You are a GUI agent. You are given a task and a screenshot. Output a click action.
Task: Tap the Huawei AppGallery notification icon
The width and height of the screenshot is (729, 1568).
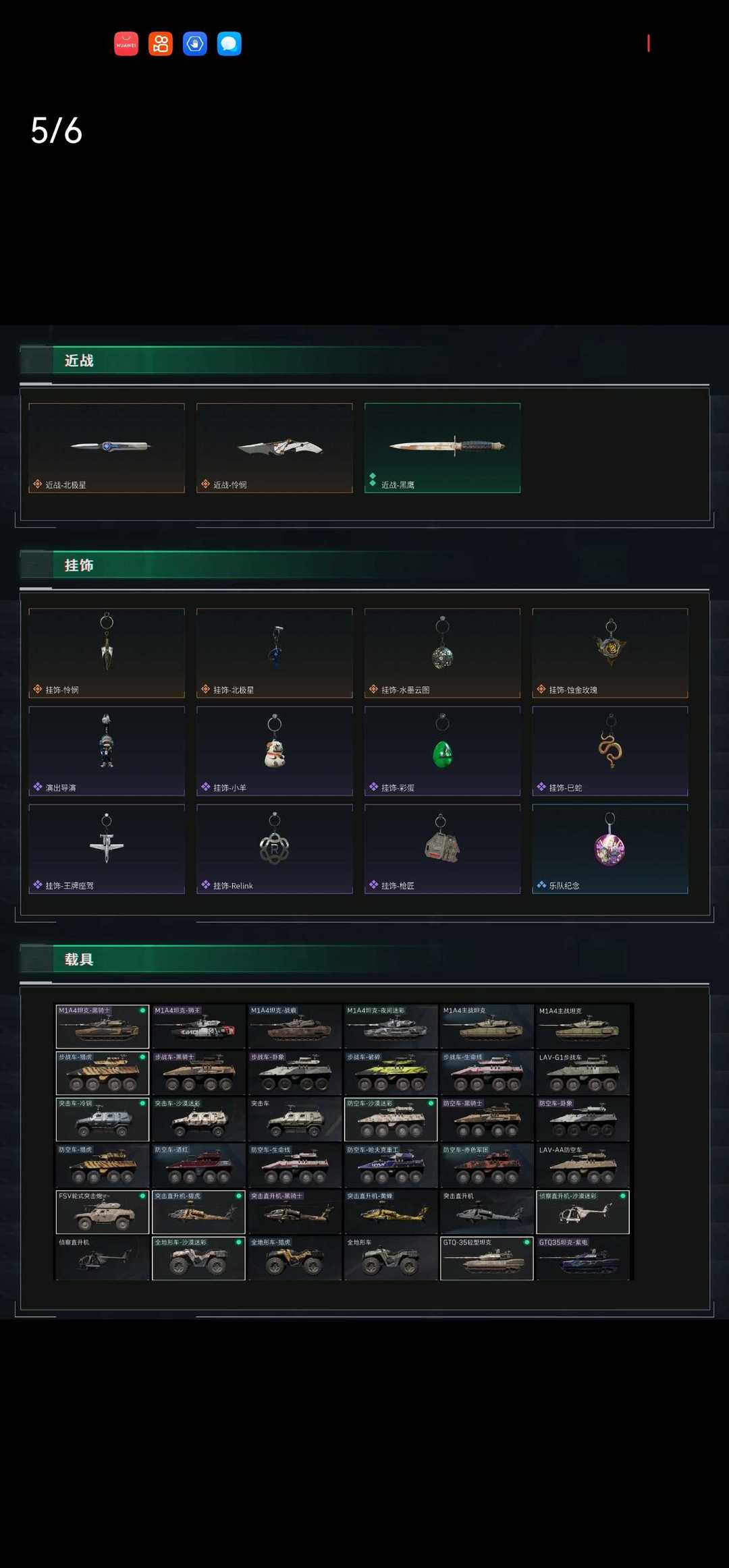coord(126,44)
